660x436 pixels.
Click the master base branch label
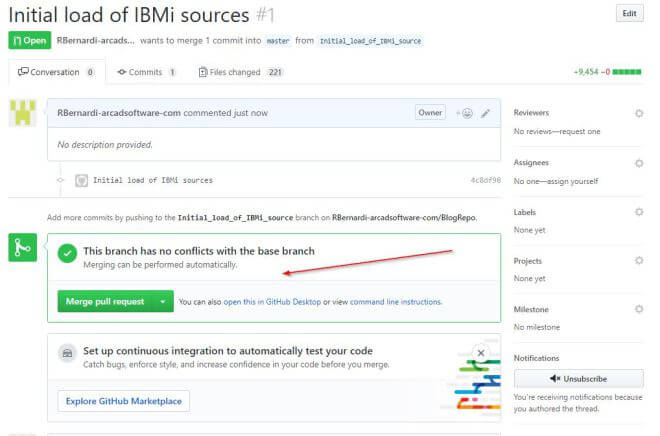[278, 41]
